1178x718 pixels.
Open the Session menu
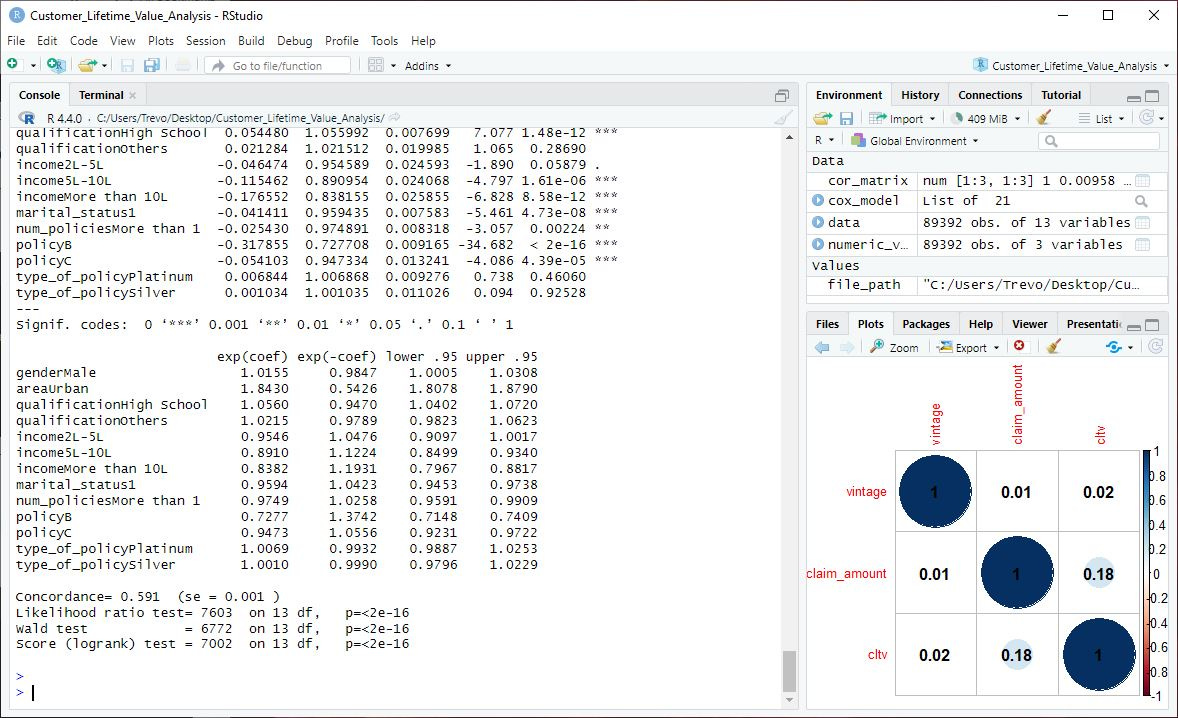[x=205, y=41]
